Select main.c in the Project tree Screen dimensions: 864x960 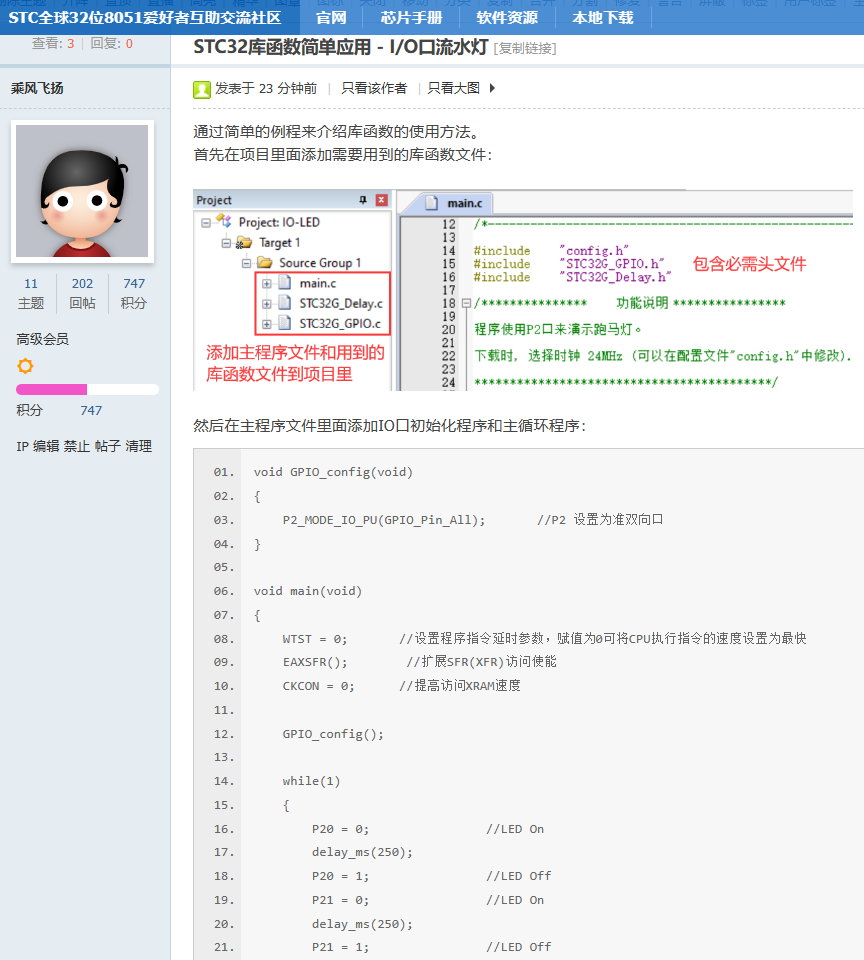(x=318, y=283)
